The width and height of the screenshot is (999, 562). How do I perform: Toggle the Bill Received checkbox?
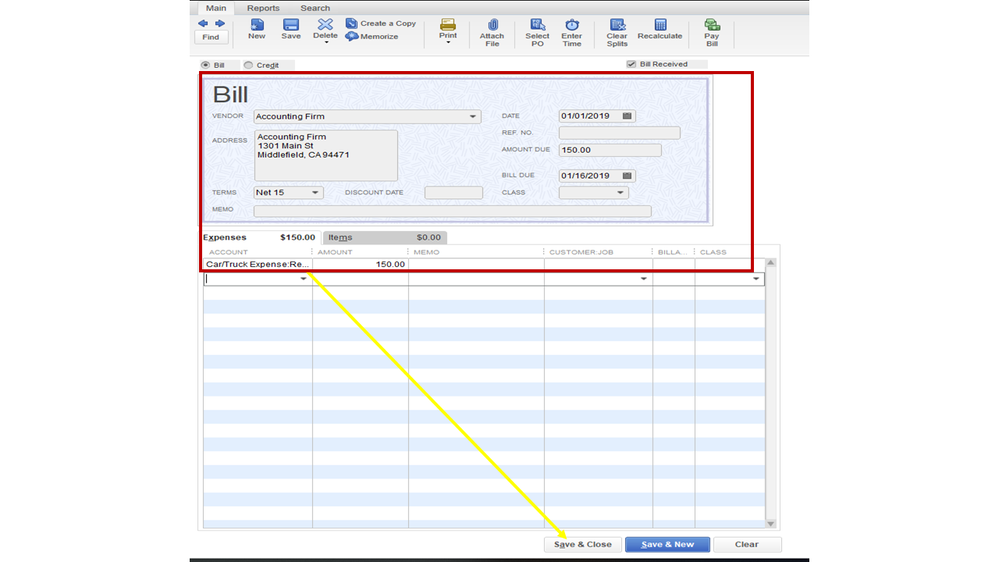tap(631, 64)
